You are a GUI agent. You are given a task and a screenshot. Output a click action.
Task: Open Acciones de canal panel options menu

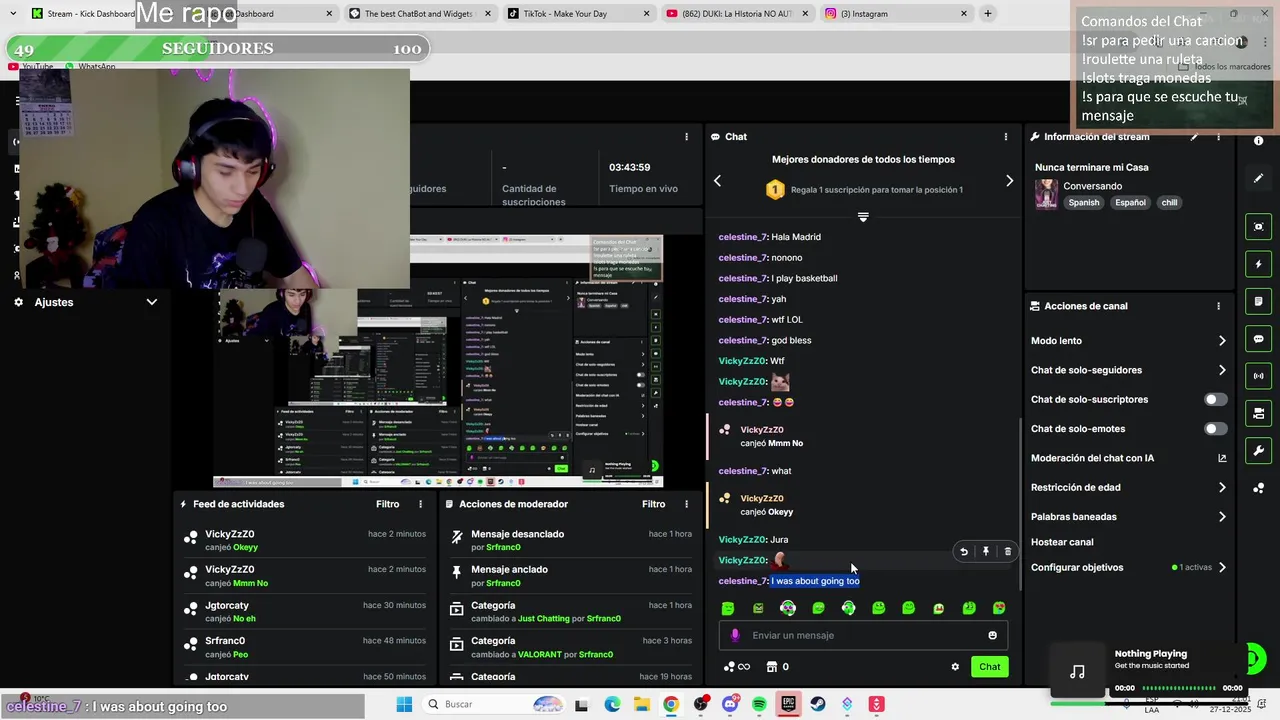tap(1218, 306)
